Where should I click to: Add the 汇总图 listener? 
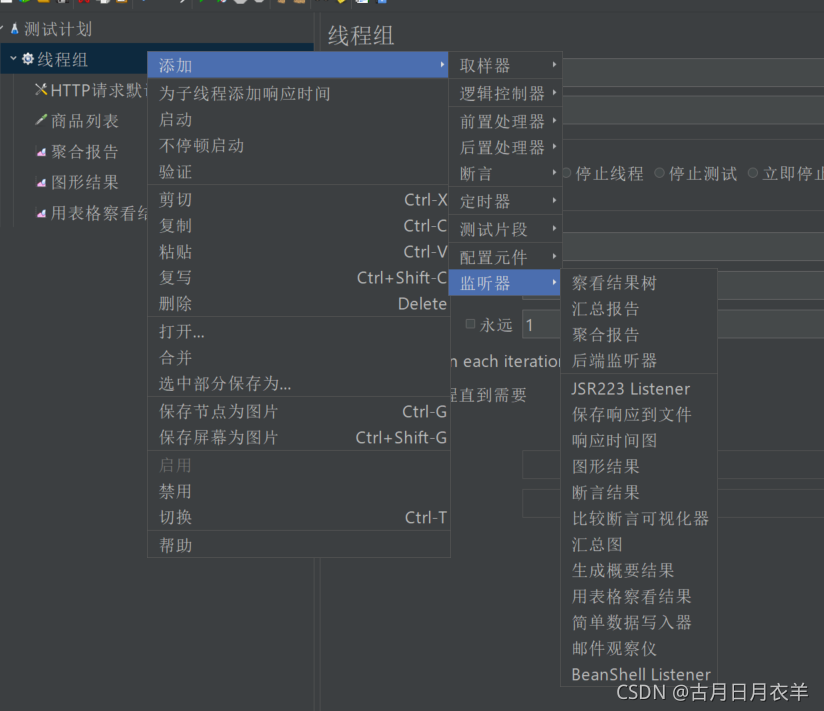coord(639,544)
